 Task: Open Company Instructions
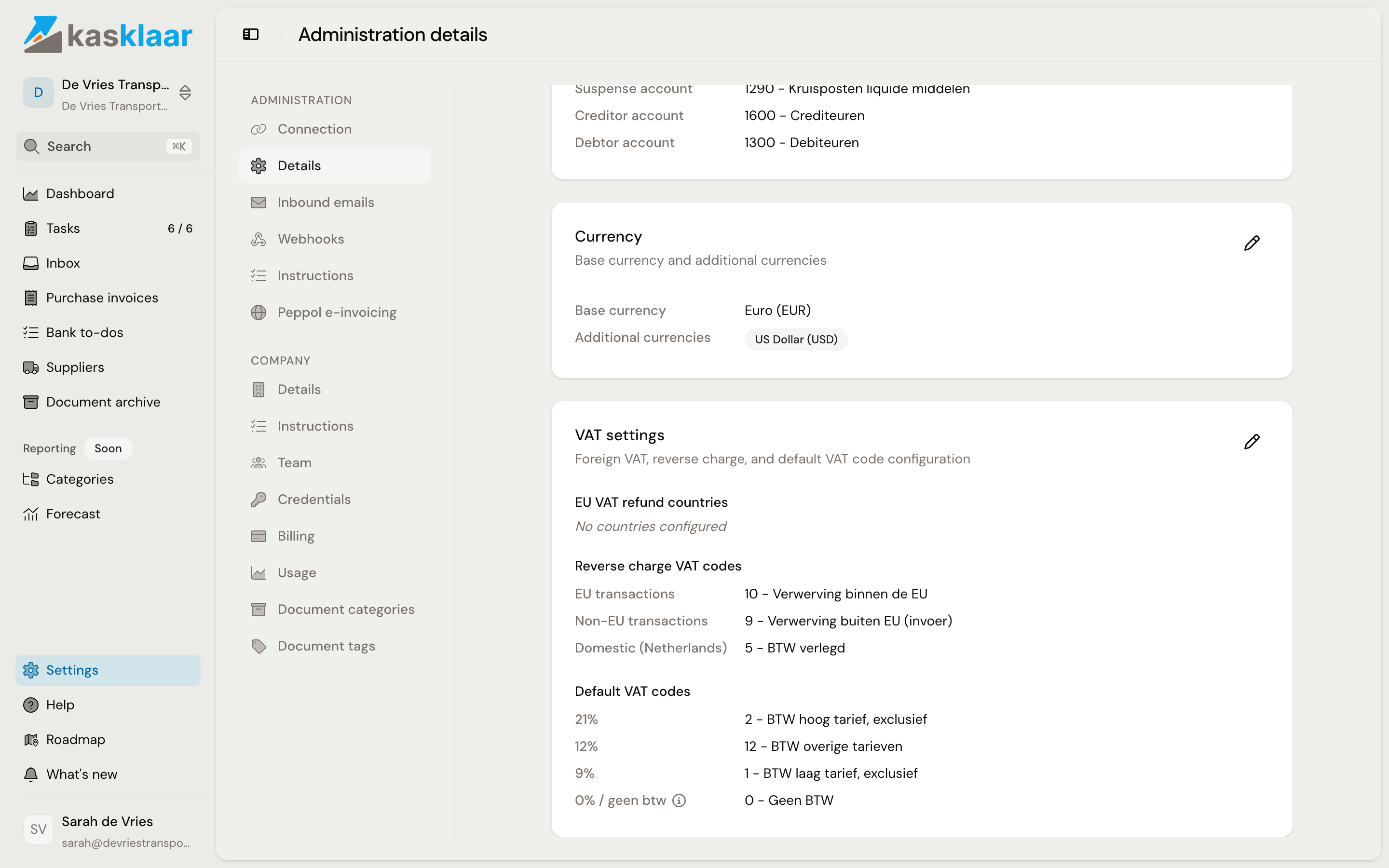tap(335, 427)
